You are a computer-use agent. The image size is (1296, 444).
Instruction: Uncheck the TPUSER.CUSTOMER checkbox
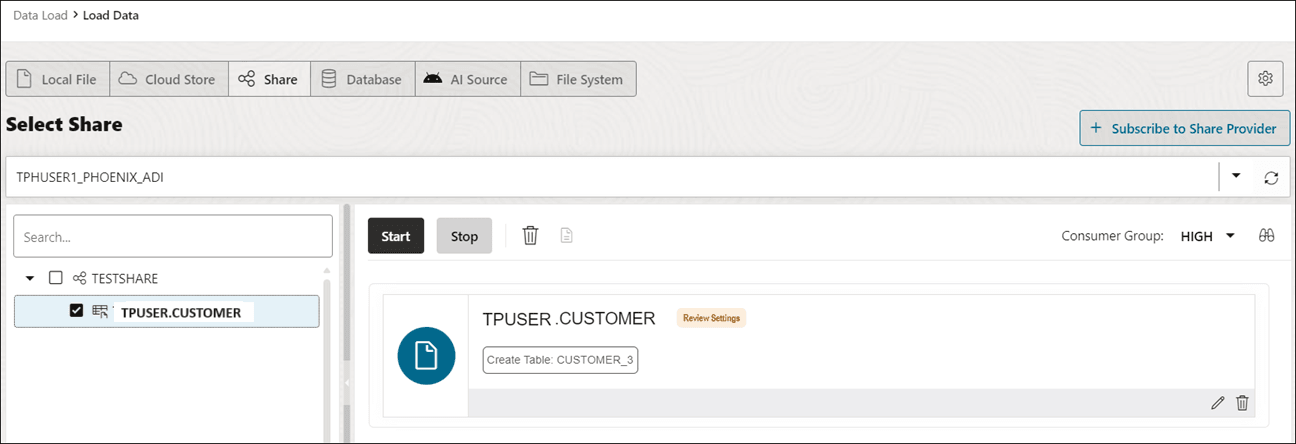click(76, 312)
